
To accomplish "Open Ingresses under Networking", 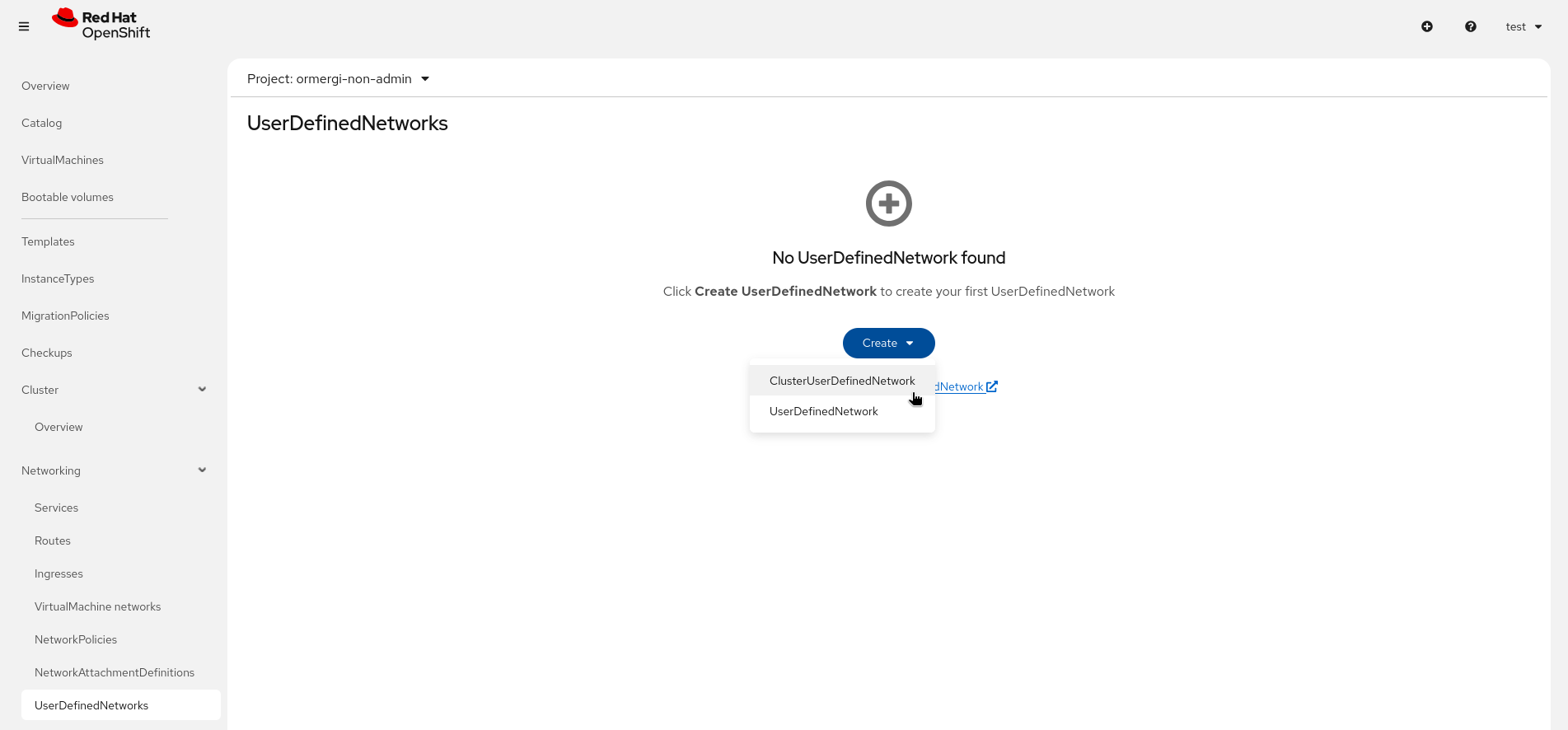I will tap(59, 573).
